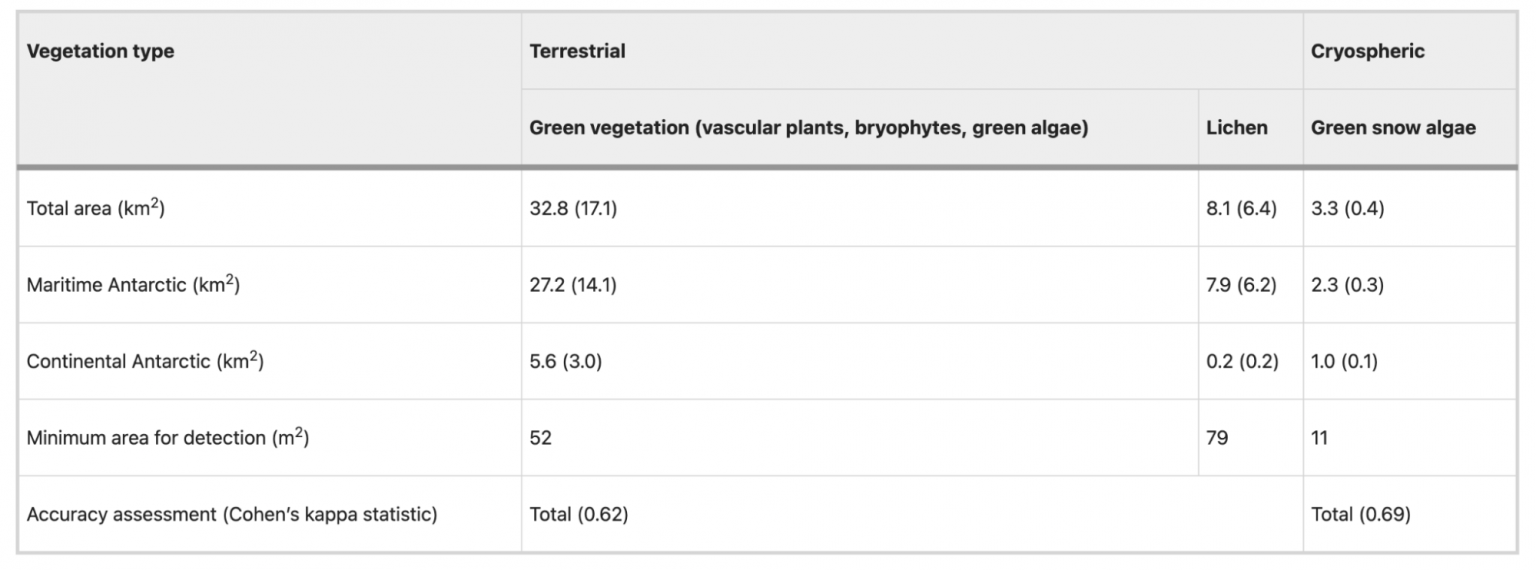Select the Terrestrial column header
The width and height of the screenshot is (1536, 570).
tap(911, 51)
